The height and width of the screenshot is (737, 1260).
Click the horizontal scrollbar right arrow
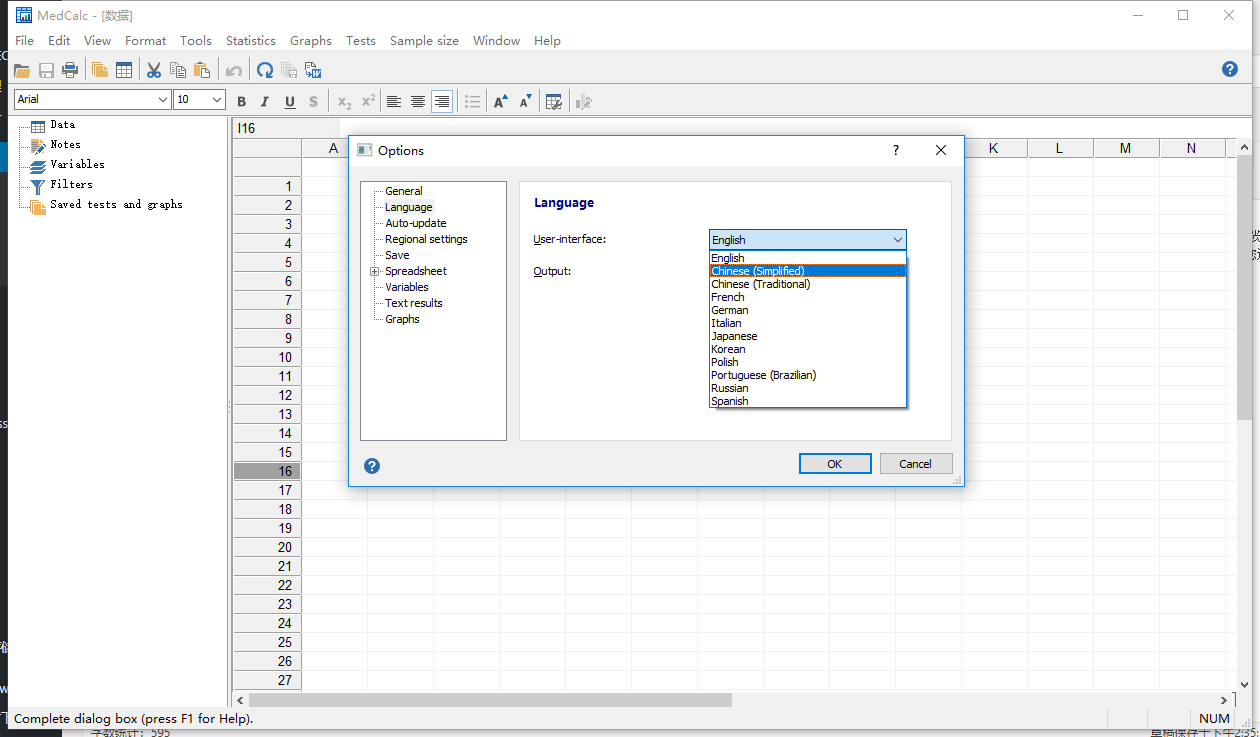[1224, 701]
